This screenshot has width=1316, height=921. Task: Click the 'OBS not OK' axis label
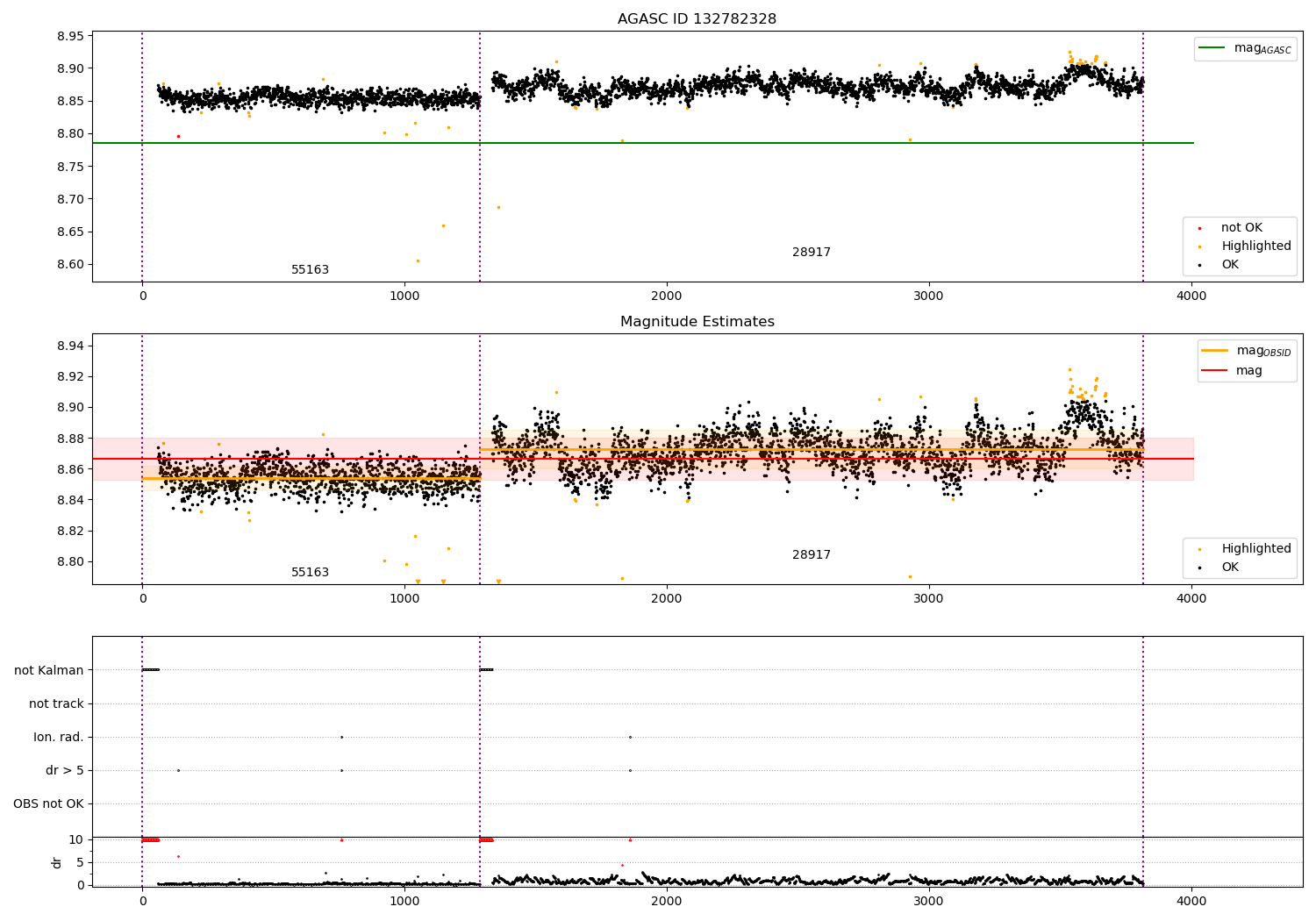pyautogui.click(x=48, y=803)
